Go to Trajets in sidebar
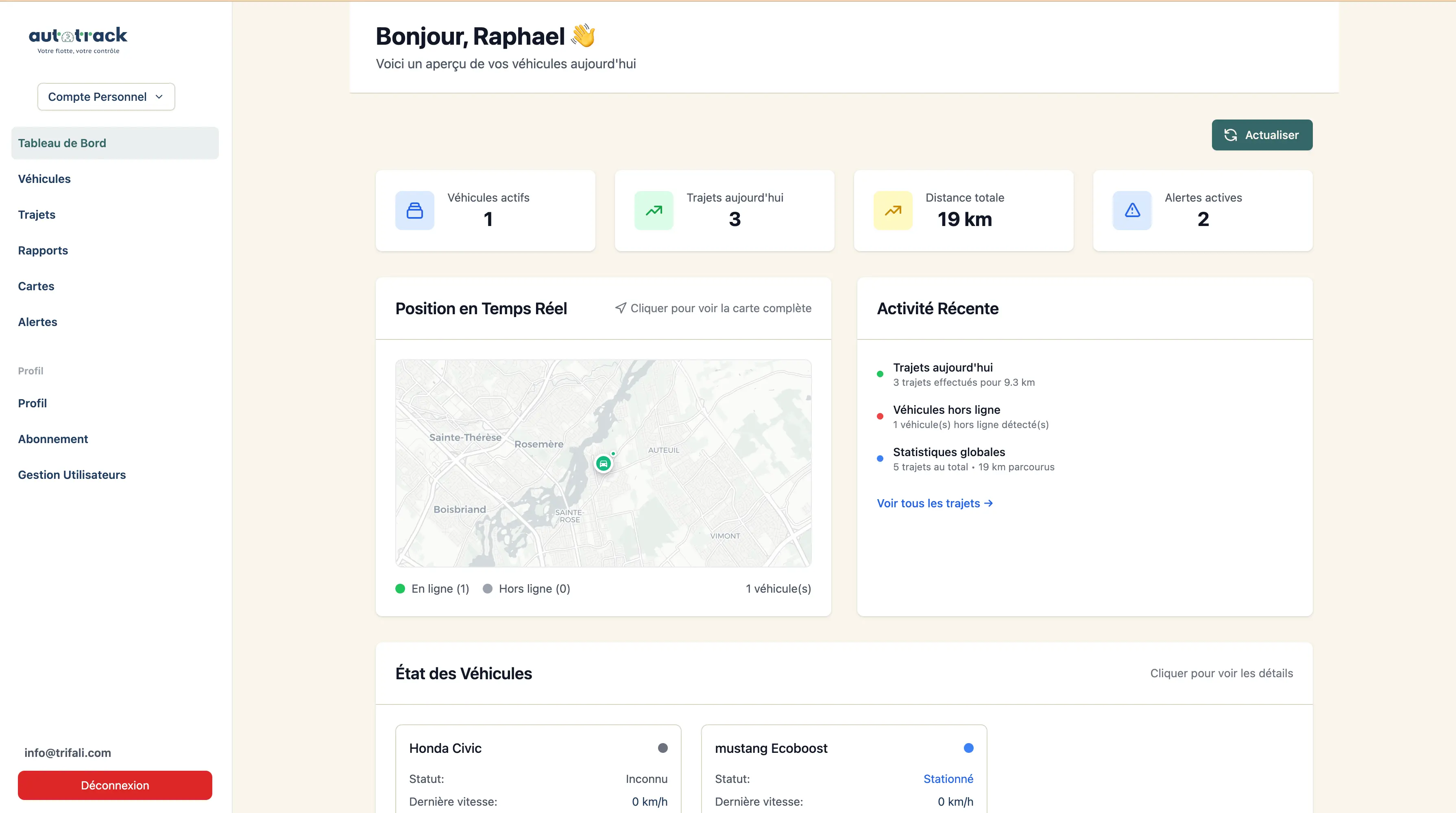The image size is (1456, 813). [37, 215]
